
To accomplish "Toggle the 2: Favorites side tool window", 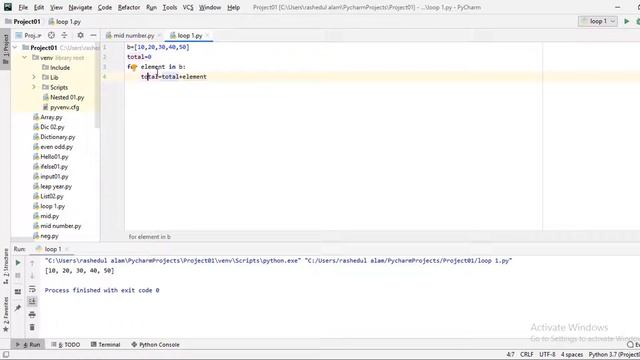I will coord(6,314).
